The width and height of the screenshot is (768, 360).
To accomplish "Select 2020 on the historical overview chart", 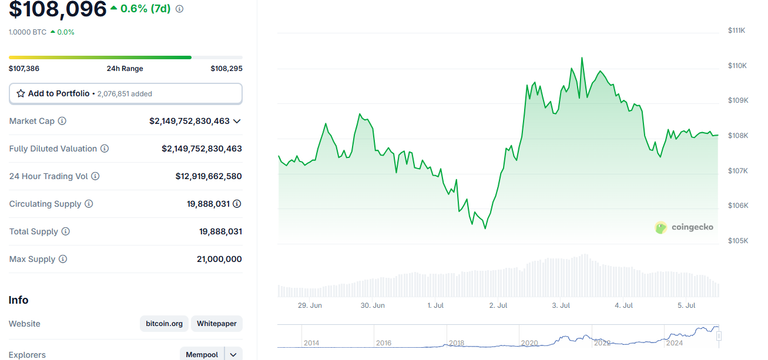I will [529, 343].
